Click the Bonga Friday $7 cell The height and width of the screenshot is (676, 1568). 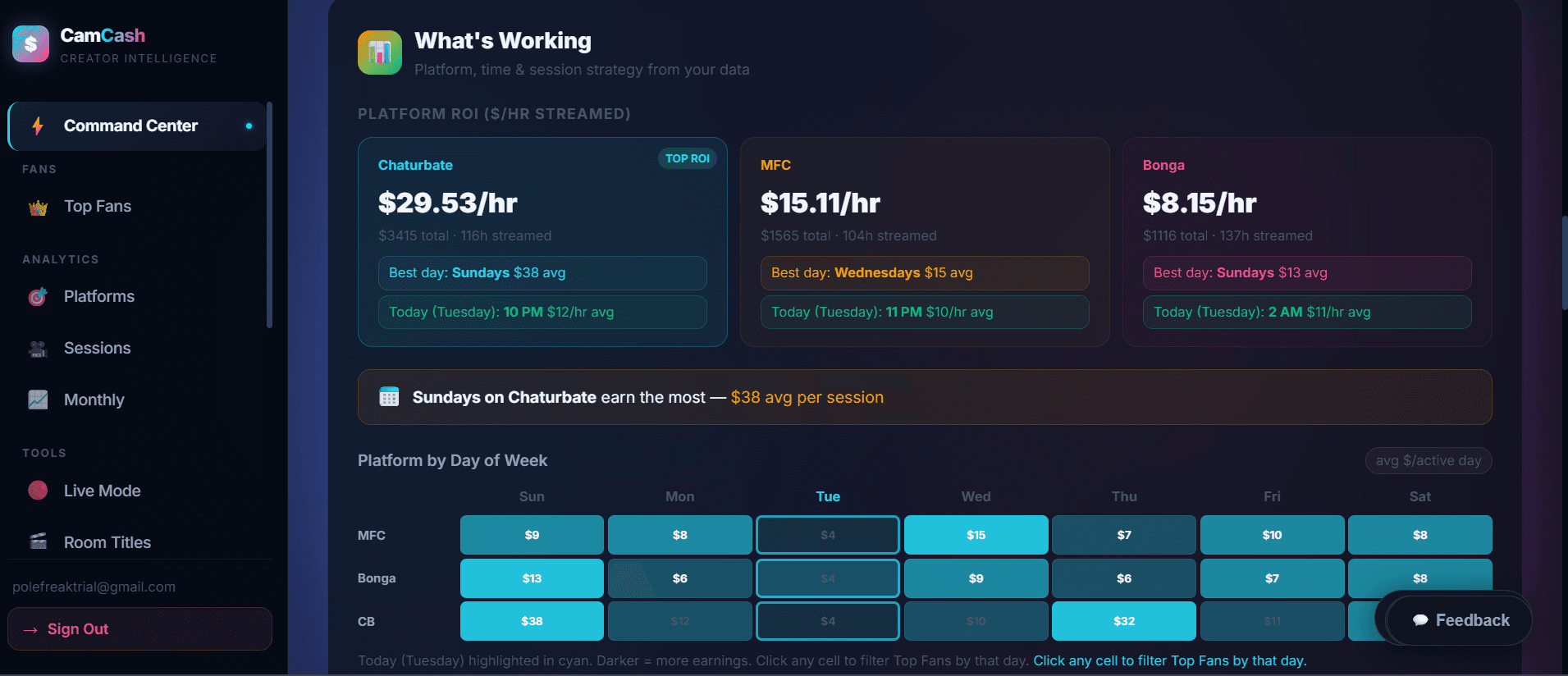point(1272,578)
